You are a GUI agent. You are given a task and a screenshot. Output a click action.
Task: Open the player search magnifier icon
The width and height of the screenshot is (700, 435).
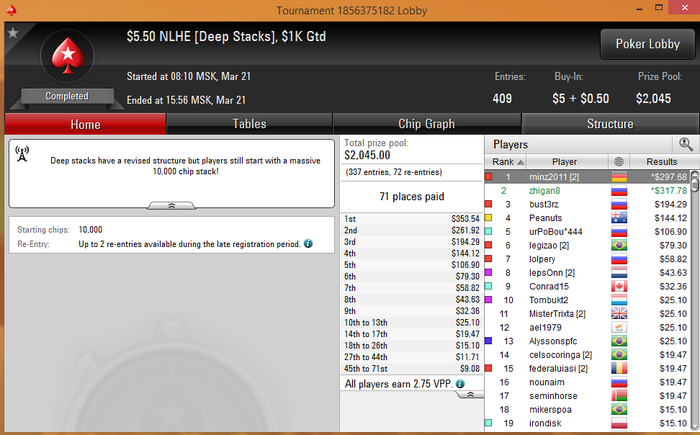(685, 144)
